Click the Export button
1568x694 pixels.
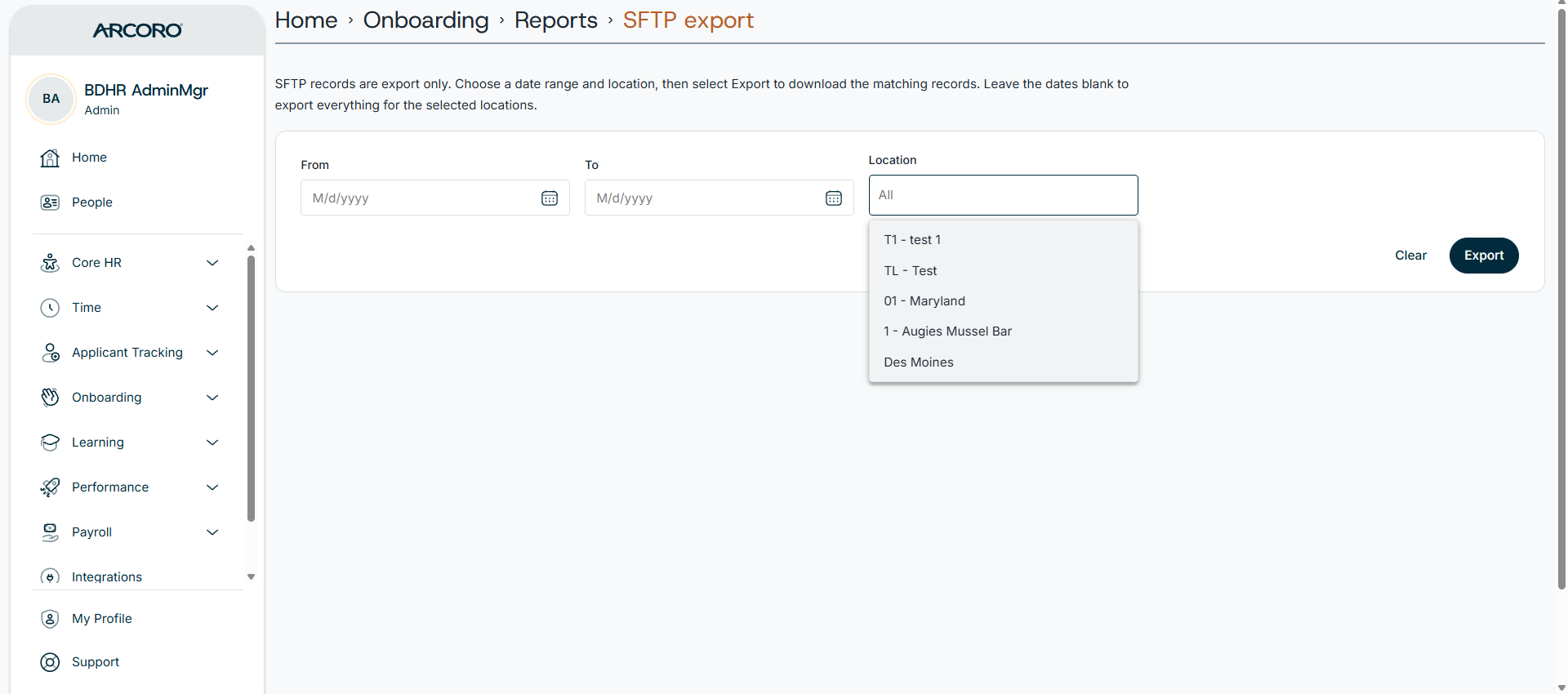pyautogui.click(x=1484, y=256)
